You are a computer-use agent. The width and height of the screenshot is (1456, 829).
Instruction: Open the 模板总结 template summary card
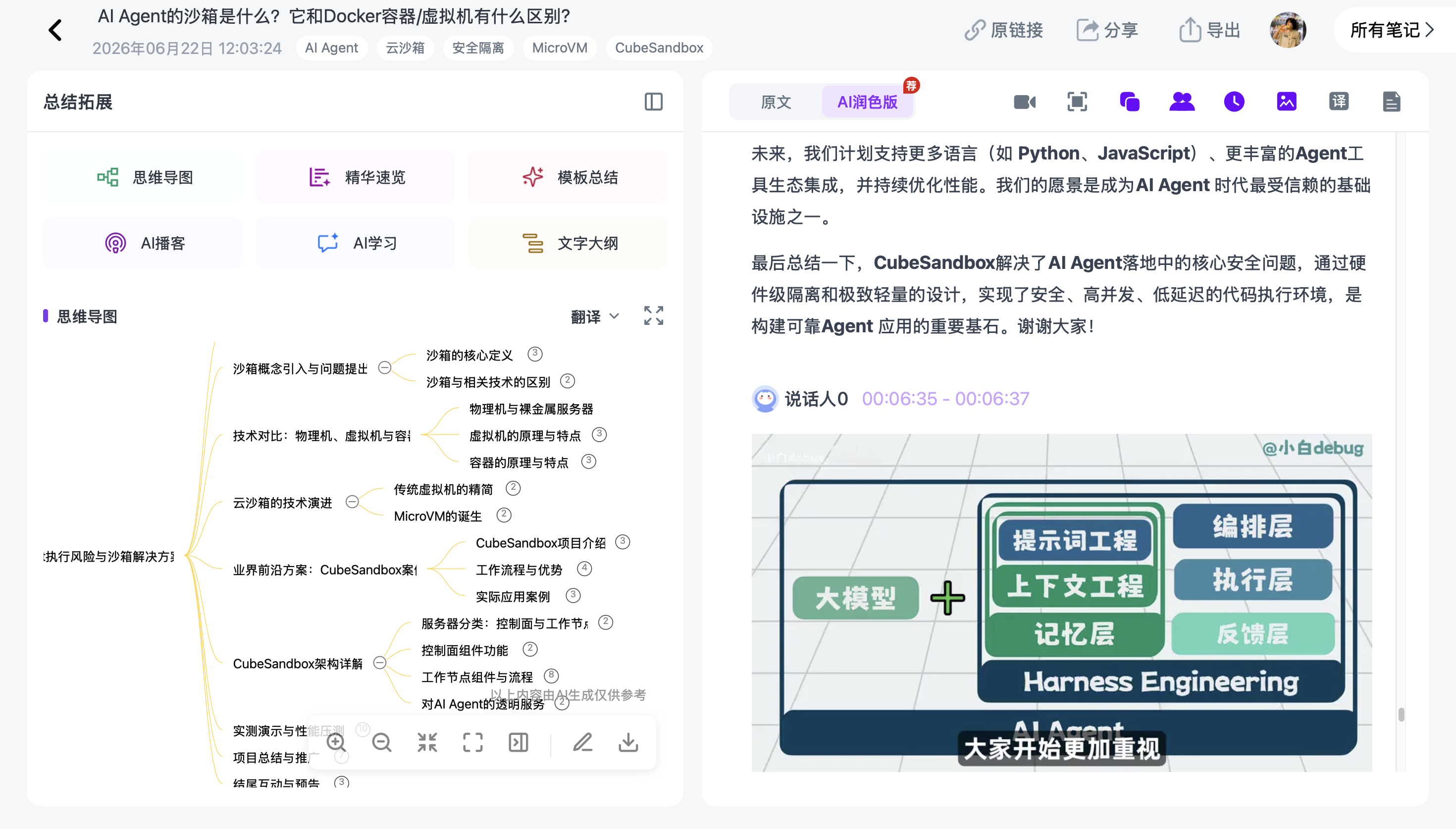(568, 177)
